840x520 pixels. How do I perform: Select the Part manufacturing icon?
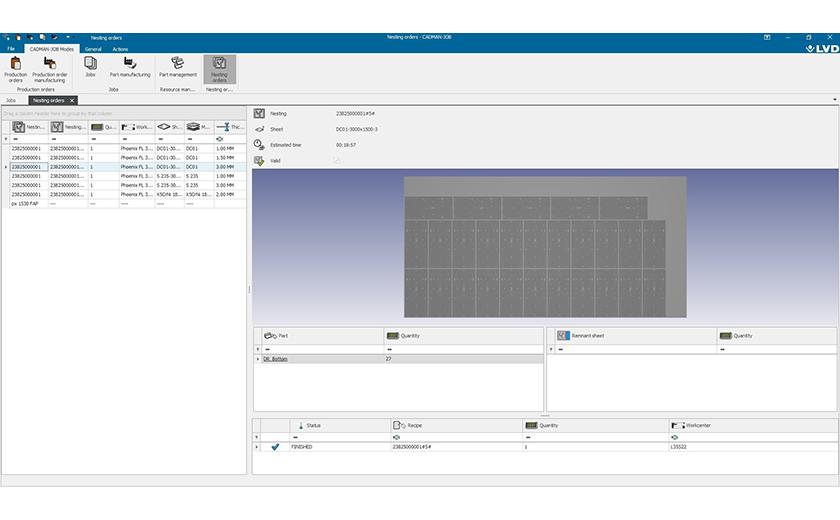(129, 66)
